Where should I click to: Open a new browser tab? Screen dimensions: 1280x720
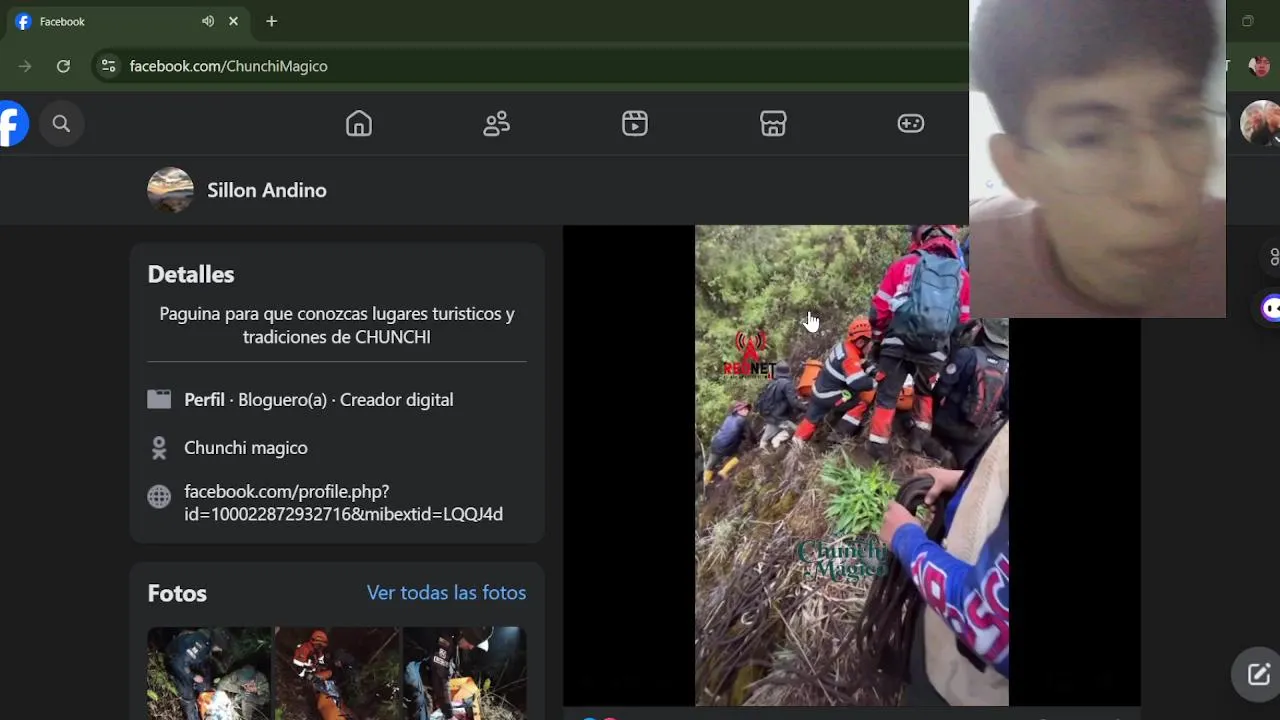(x=271, y=21)
